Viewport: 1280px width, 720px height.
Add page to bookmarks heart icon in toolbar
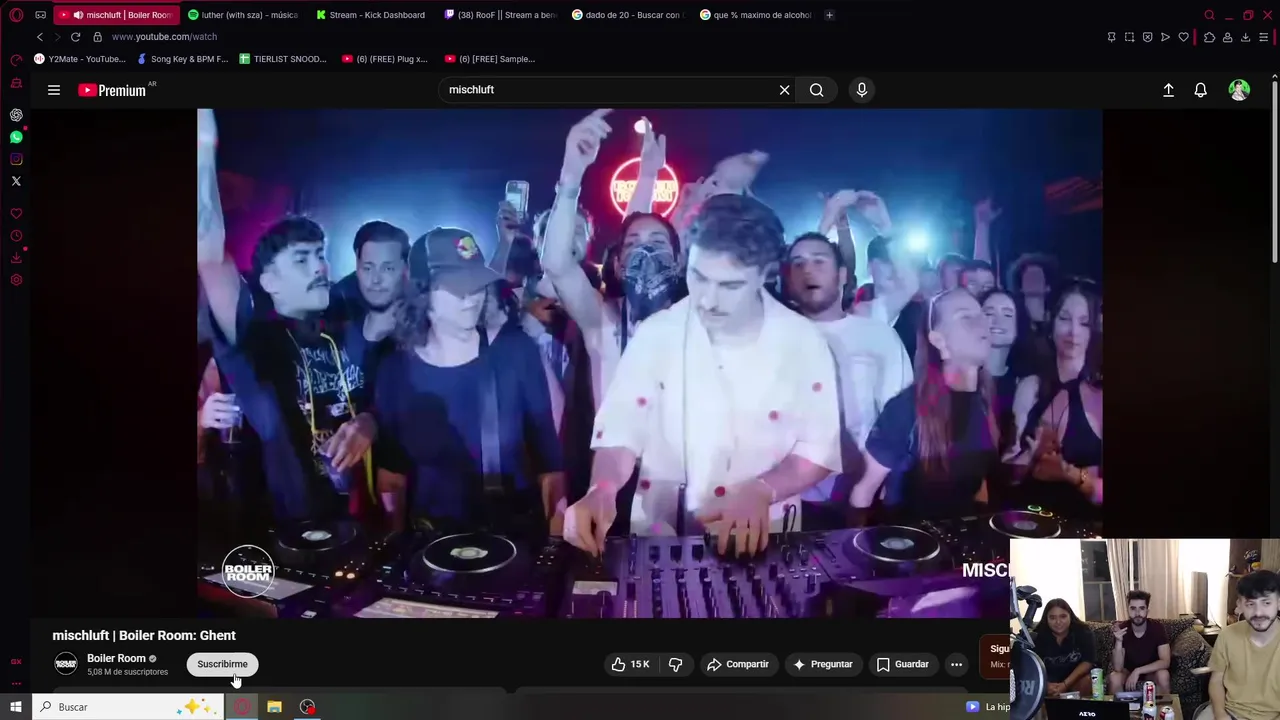[1184, 37]
